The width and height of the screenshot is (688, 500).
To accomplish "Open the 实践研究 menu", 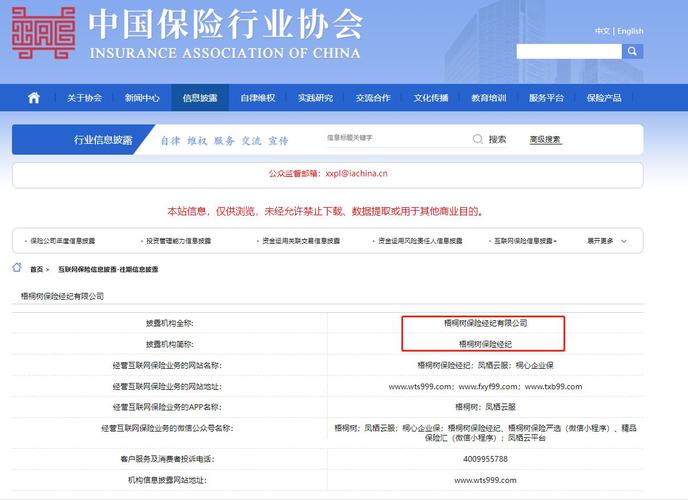I will pyautogui.click(x=315, y=98).
